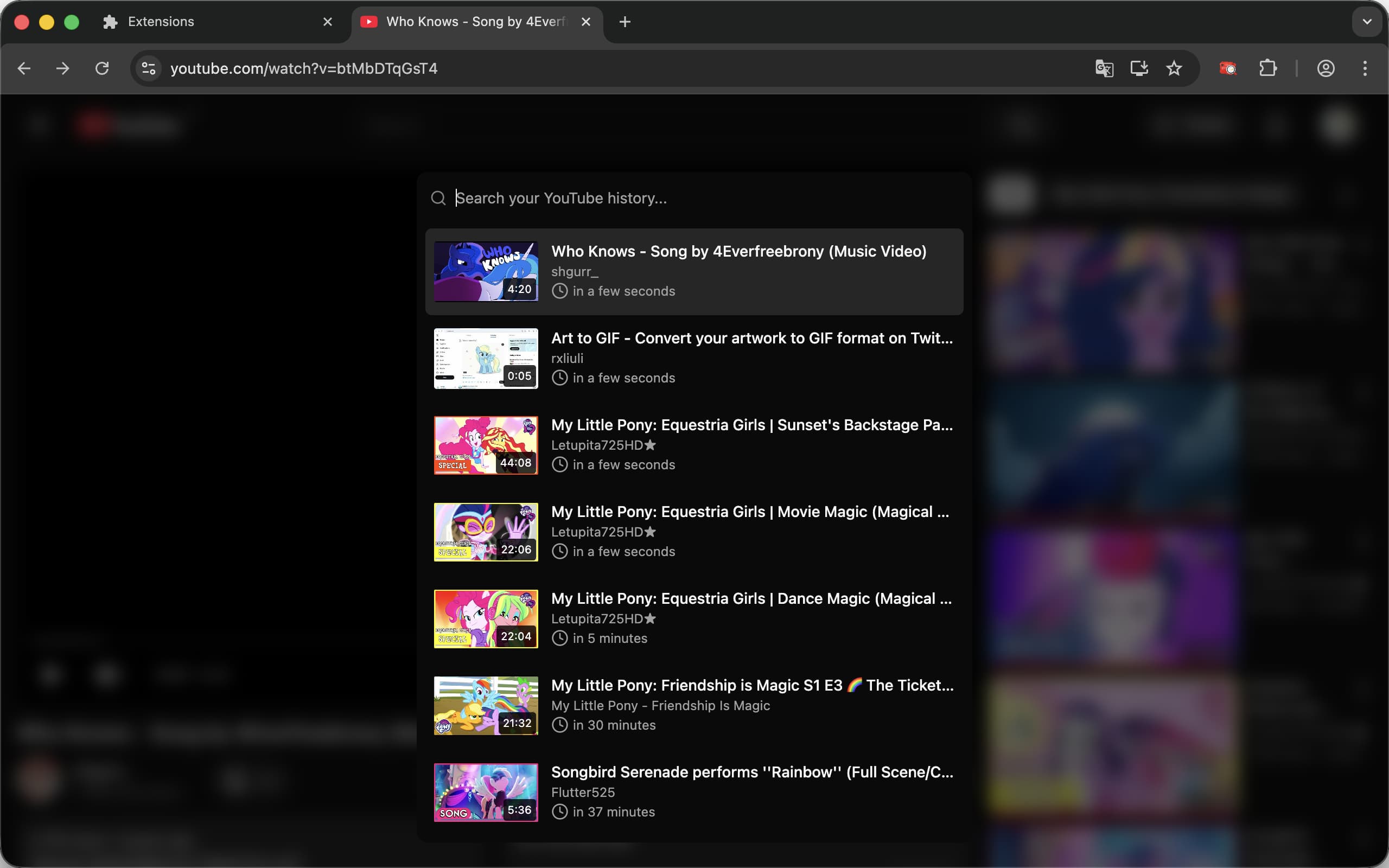Click the address bar URL
The height and width of the screenshot is (868, 1389).
pyautogui.click(x=304, y=68)
